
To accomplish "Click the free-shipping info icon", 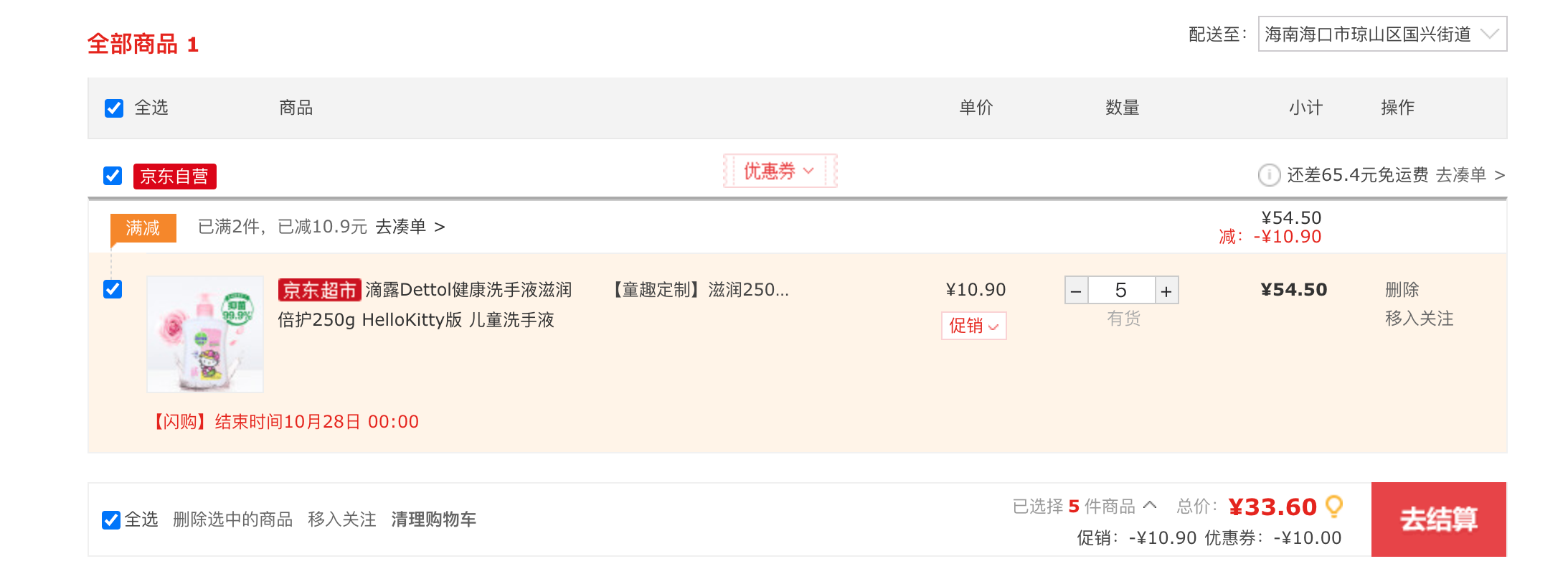I will (x=1269, y=175).
